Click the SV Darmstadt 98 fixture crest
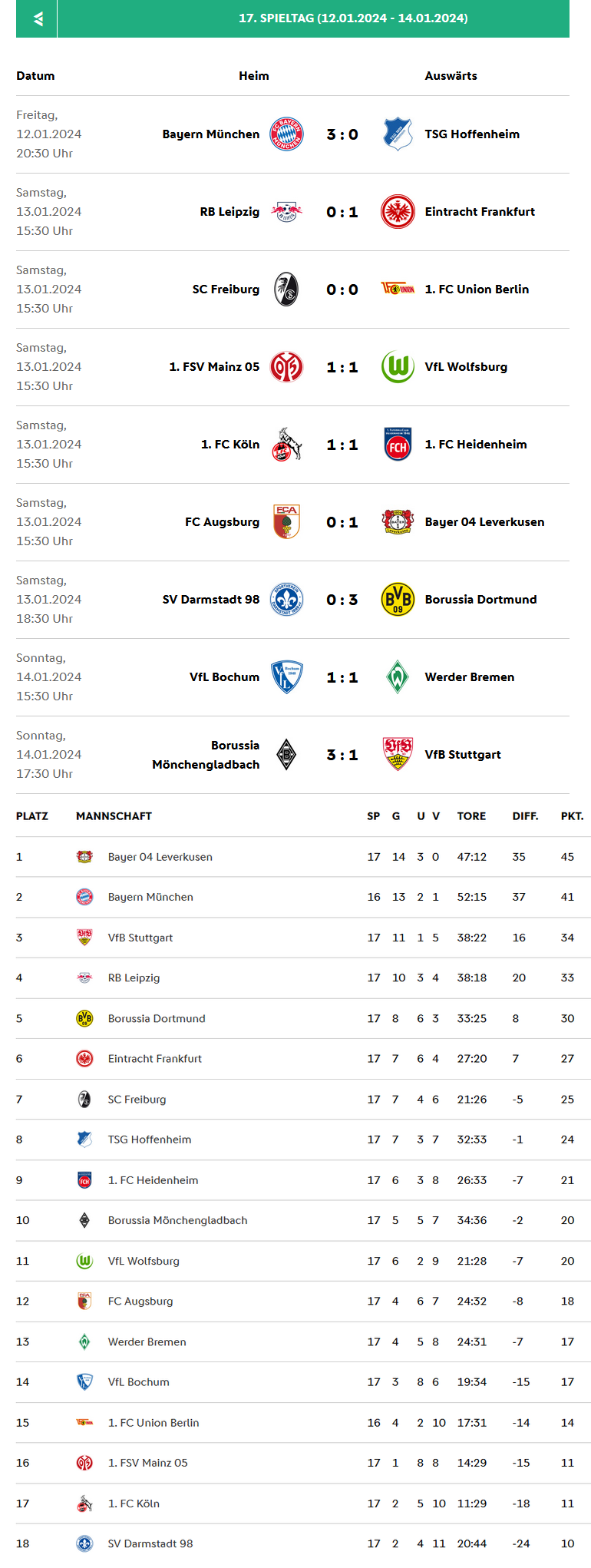This screenshot has height=1568, width=591. 286,600
